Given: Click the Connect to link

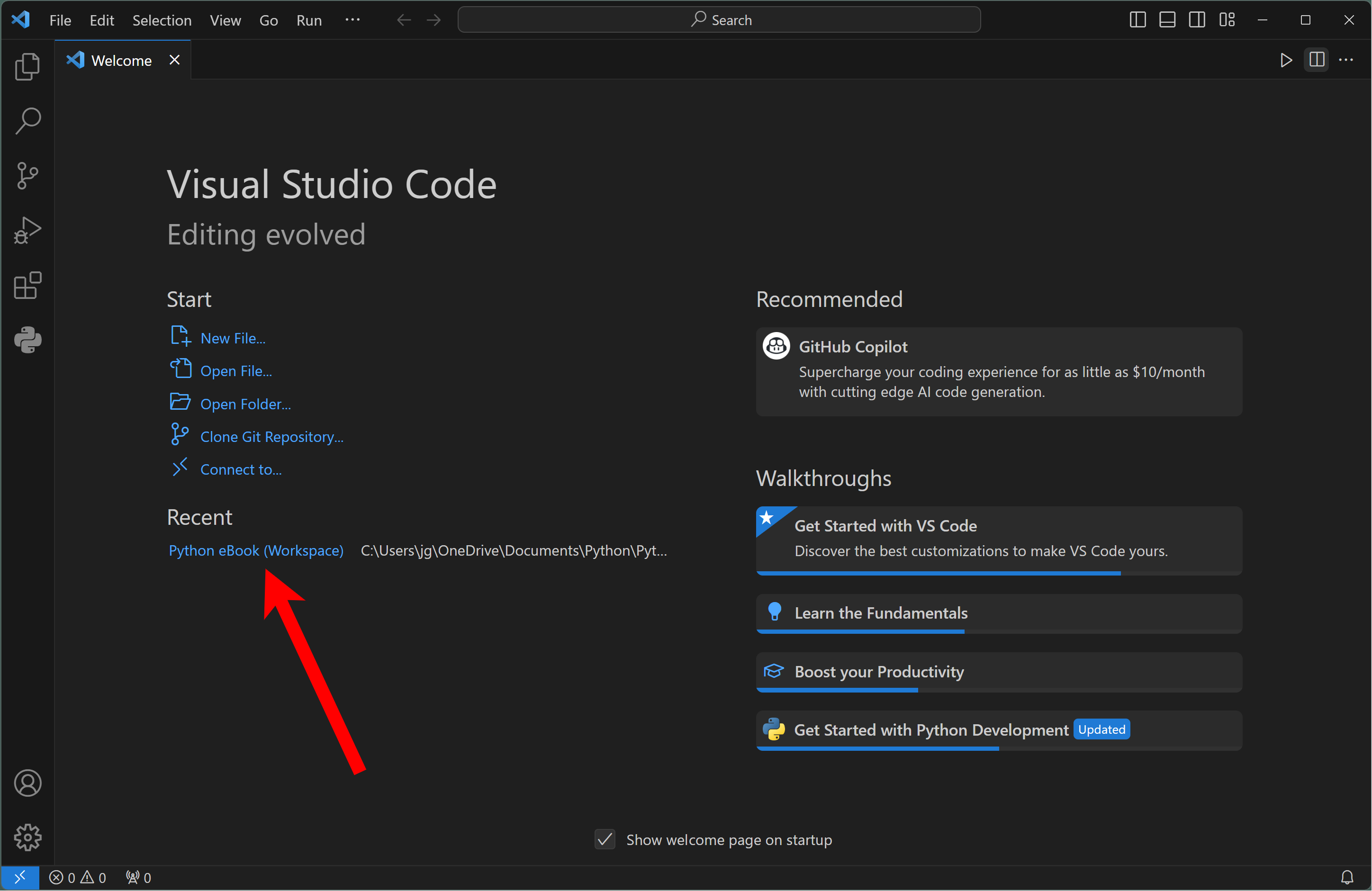Looking at the screenshot, I should [x=241, y=470].
